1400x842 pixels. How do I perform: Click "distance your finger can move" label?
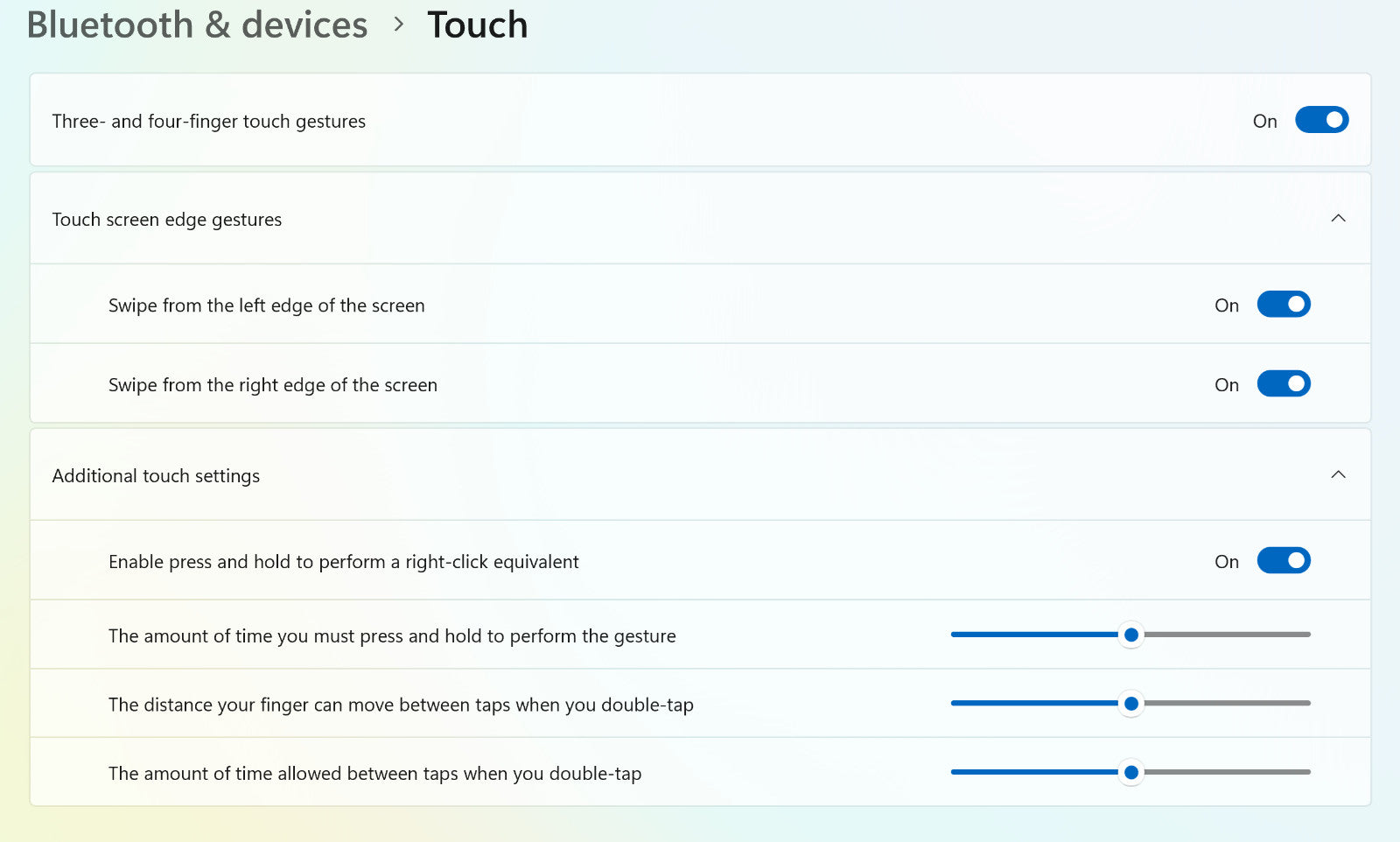pos(401,705)
